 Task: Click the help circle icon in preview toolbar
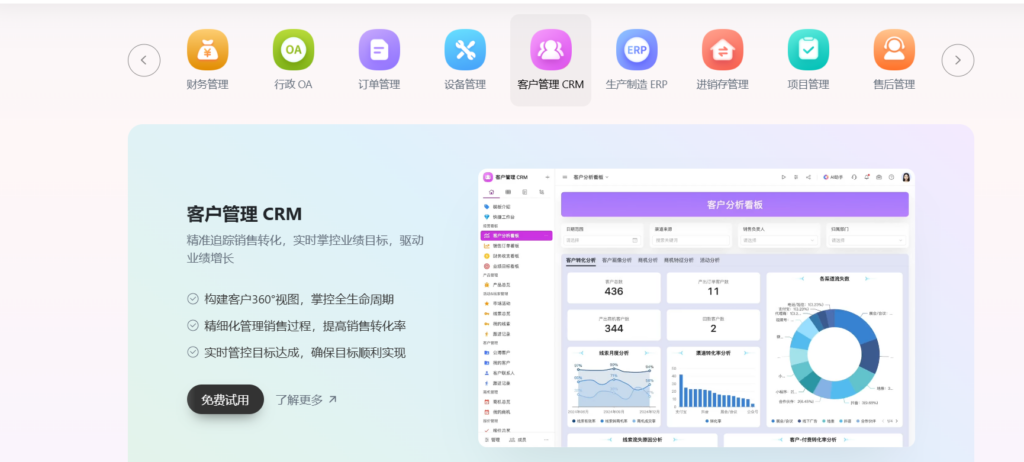click(x=891, y=177)
